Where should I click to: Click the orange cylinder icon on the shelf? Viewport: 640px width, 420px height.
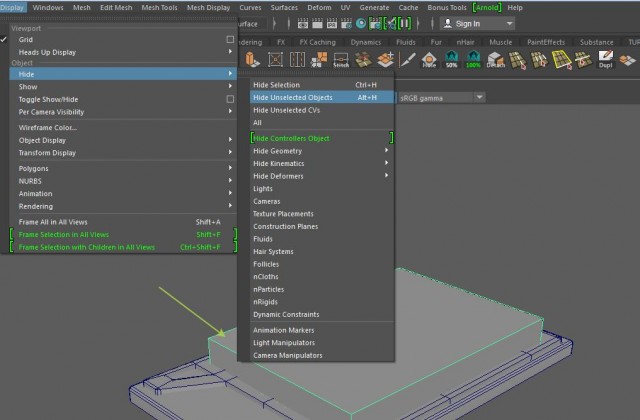[x=253, y=60]
